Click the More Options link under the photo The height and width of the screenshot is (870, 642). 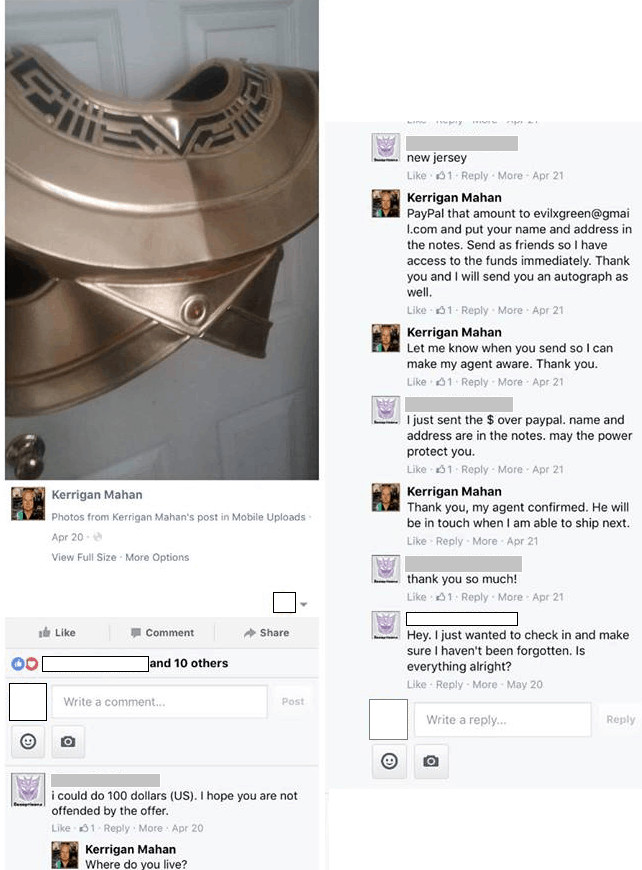(157, 557)
